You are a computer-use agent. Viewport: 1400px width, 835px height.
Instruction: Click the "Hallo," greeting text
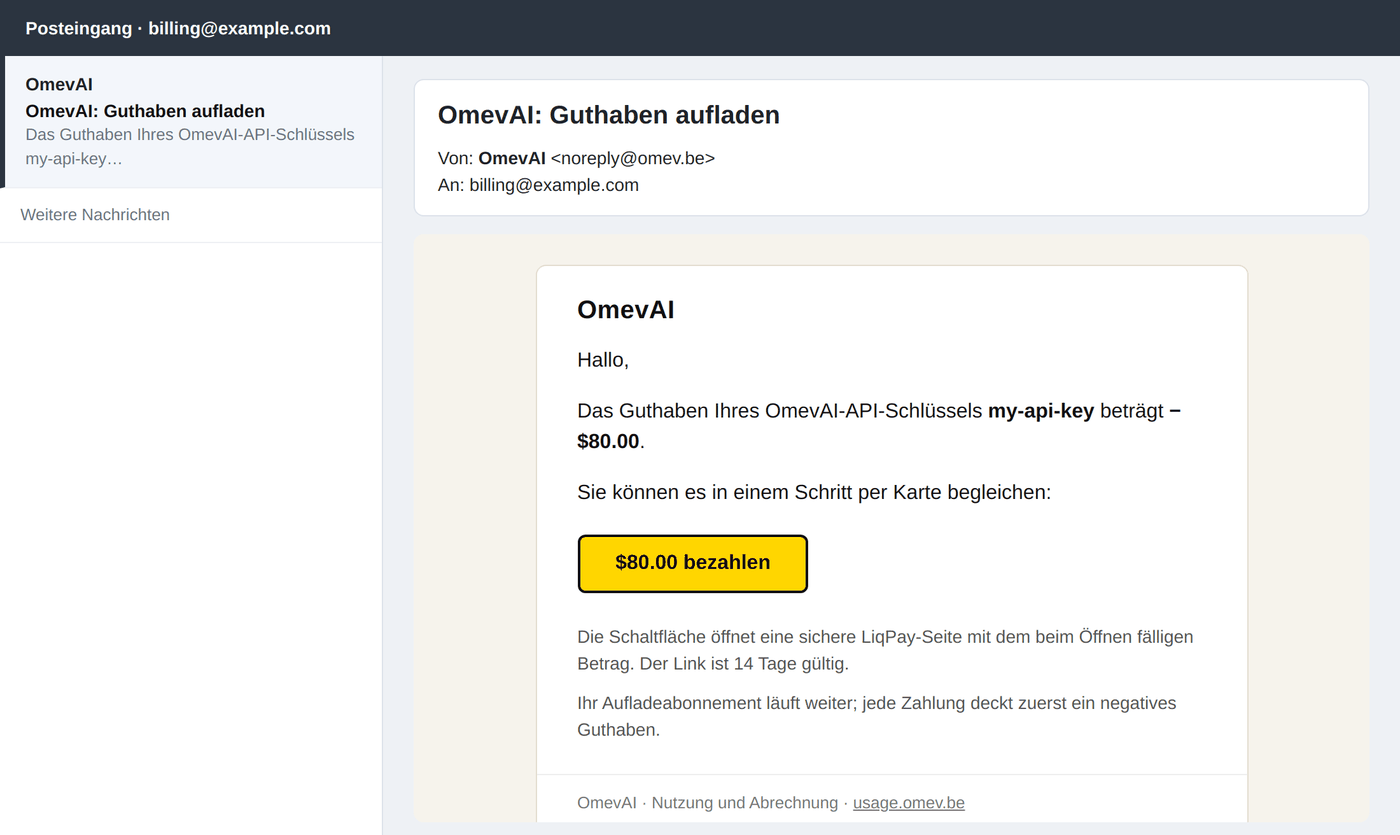tap(603, 360)
